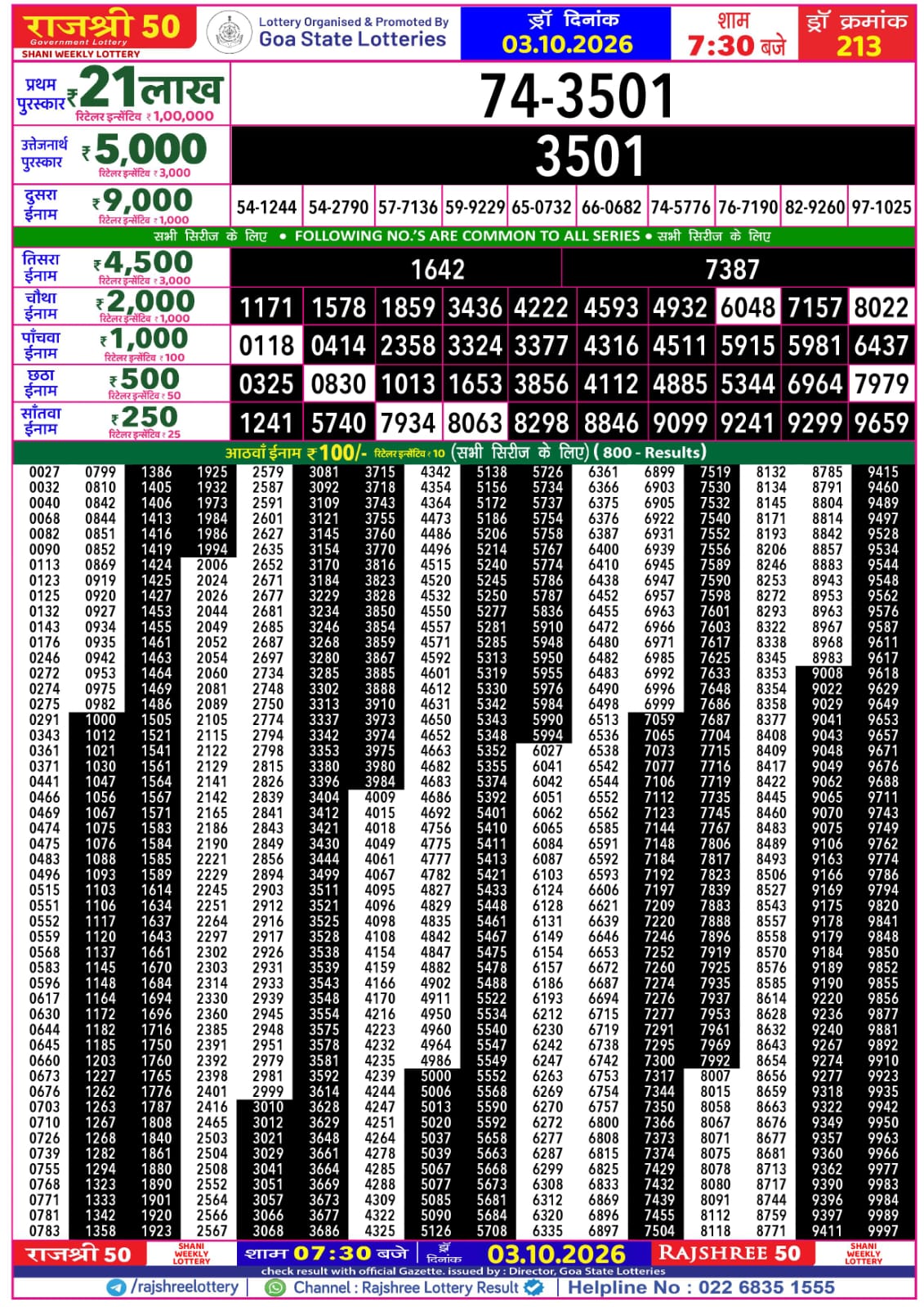The width and height of the screenshot is (924, 1307).
Task: Select draw number 213 in the red box
Action: coord(859,46)
